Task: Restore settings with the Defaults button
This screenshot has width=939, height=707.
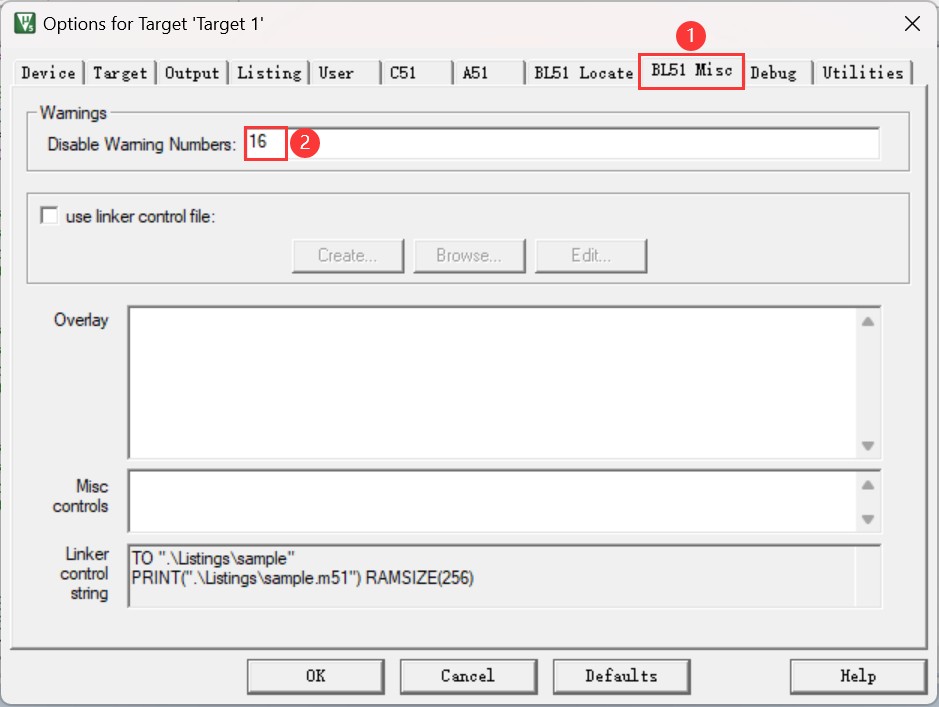Action: tap(621, 676)
